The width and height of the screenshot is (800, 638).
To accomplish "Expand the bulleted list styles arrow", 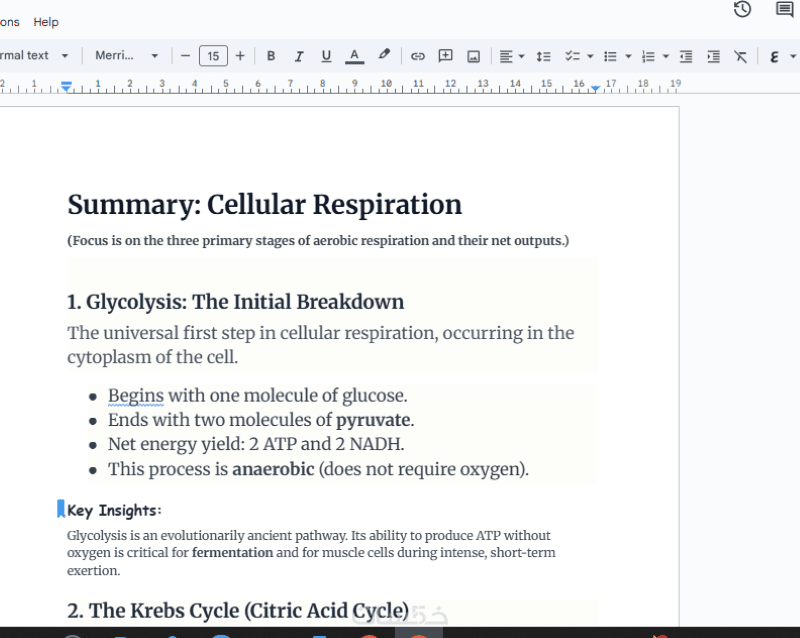I will [629, 56].
